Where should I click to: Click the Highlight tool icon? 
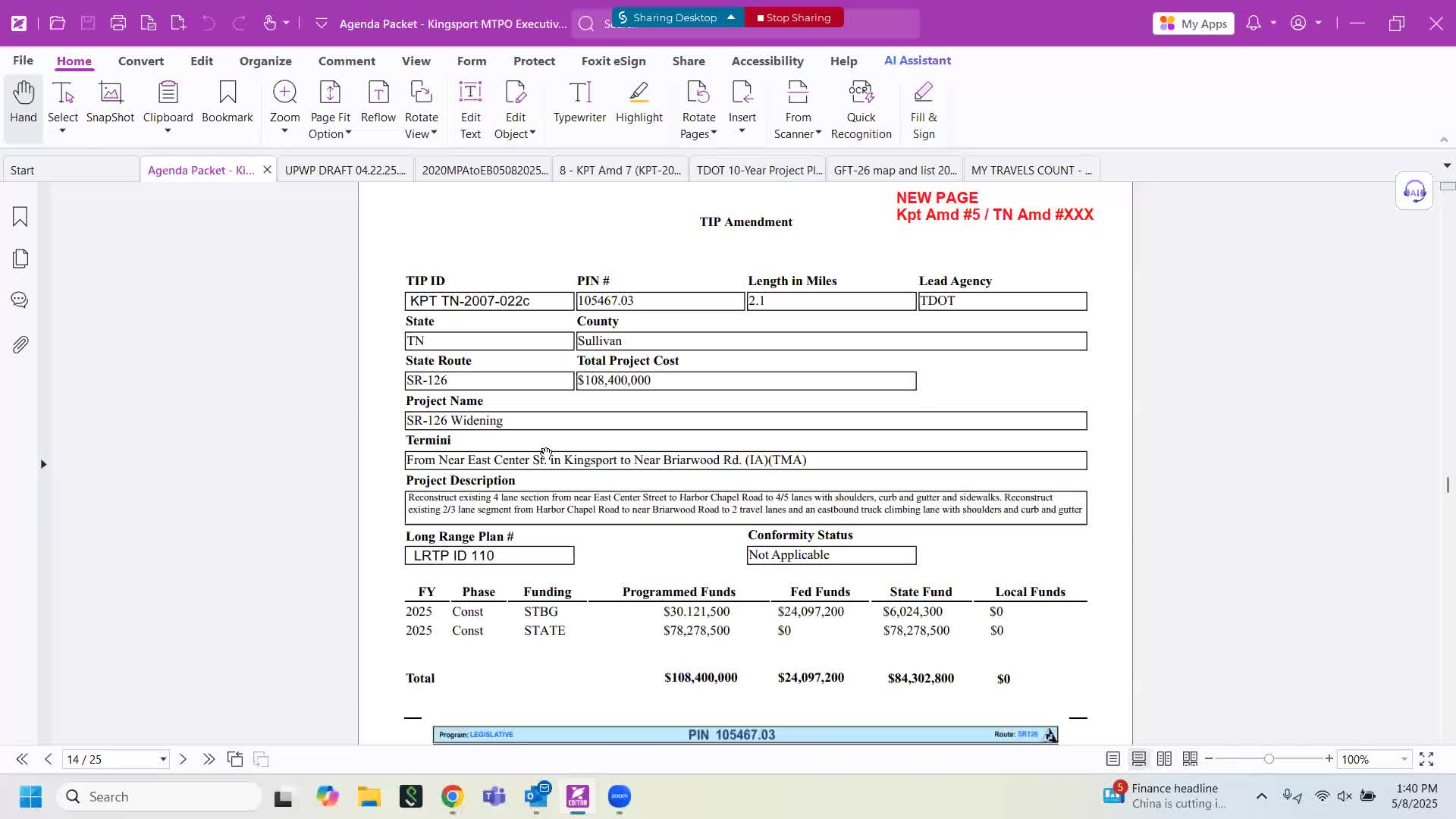(x=639, y=93)
